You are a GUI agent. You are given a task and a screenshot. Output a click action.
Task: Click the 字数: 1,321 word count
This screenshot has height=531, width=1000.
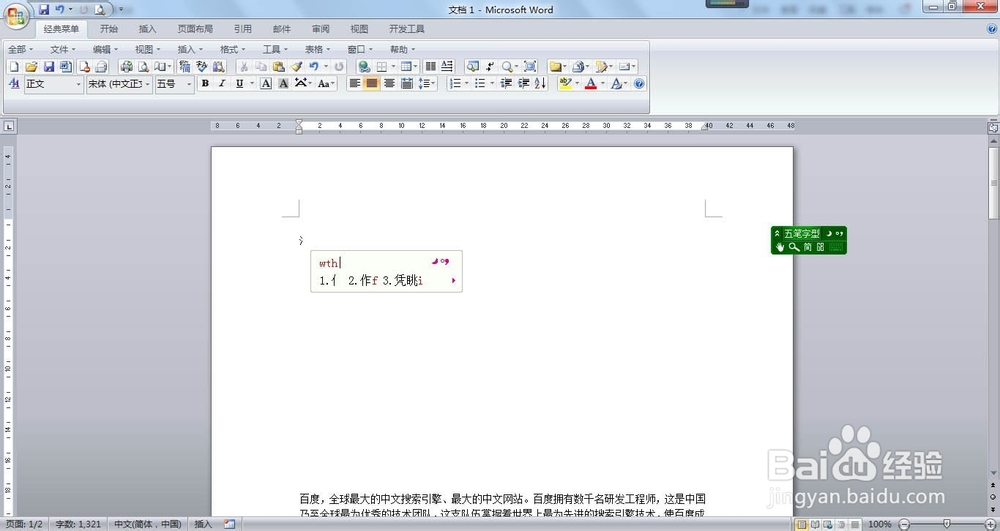78,524
